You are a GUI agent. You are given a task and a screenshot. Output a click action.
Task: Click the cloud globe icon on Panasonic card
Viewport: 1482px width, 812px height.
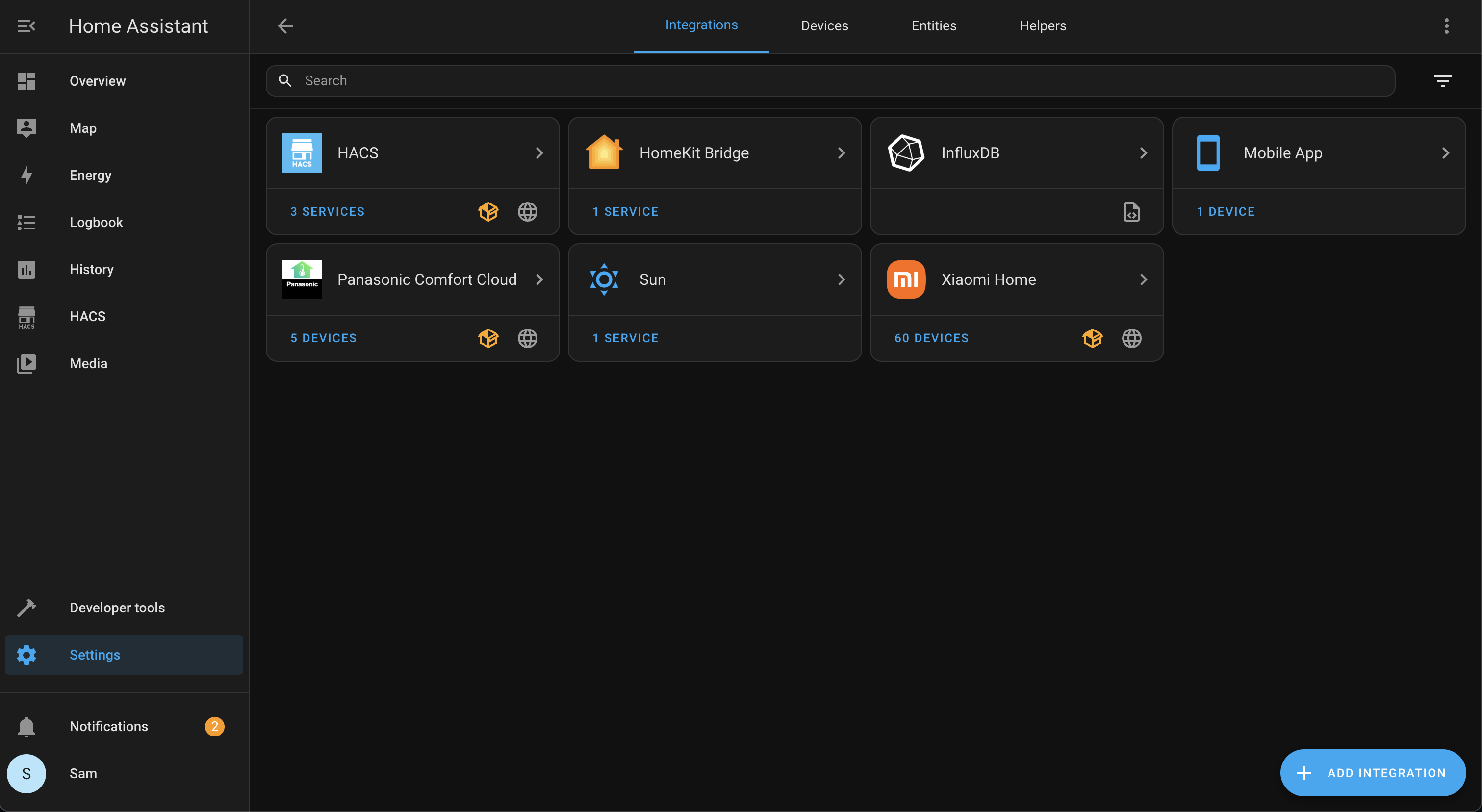point(528,338)
